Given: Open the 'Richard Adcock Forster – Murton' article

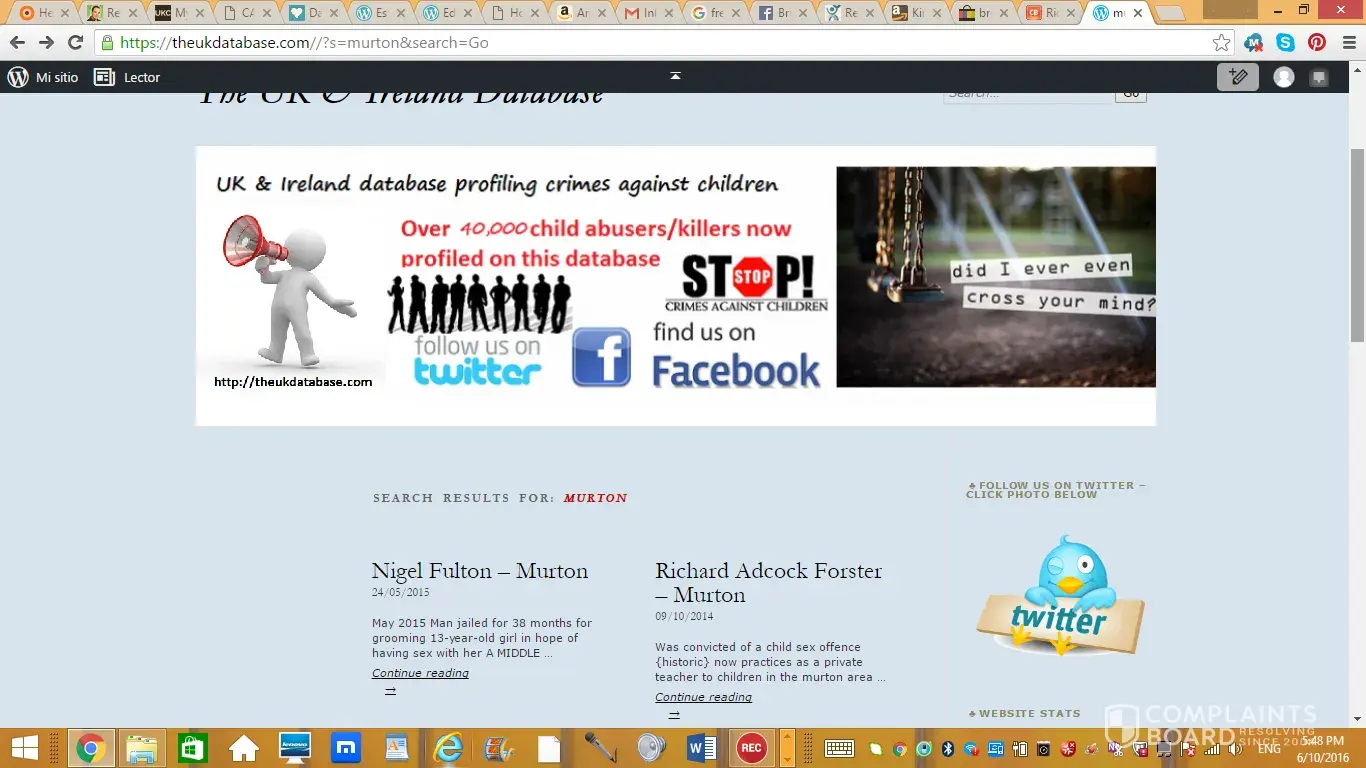Looking at the screenshot, I should click(769, 583).
